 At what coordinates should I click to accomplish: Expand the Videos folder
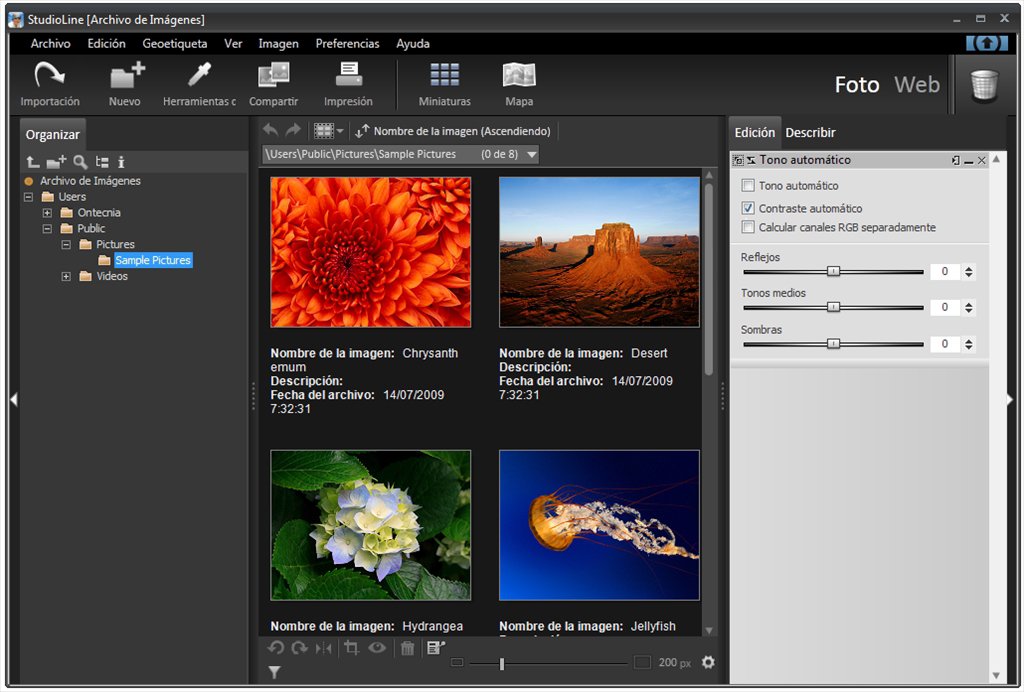[66, 276]
